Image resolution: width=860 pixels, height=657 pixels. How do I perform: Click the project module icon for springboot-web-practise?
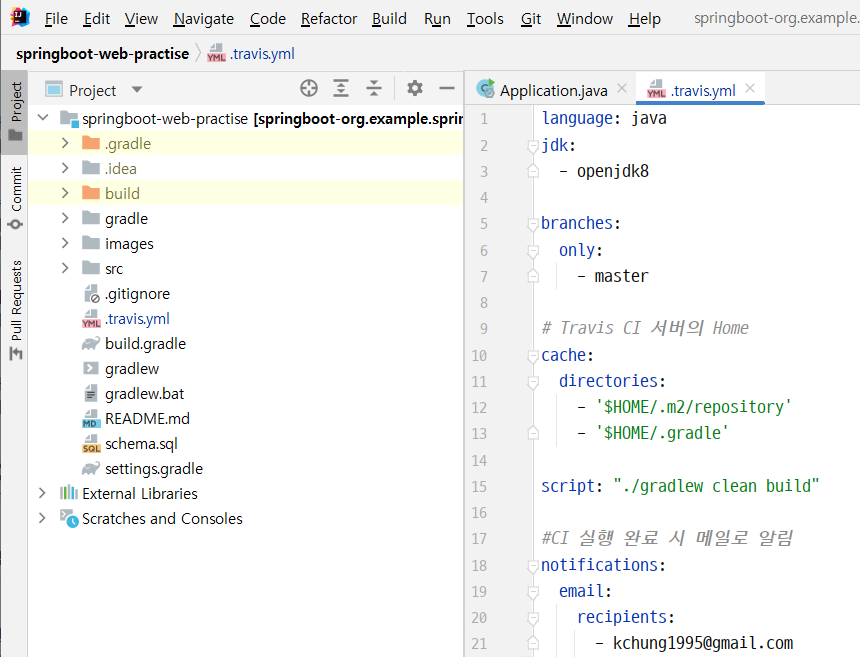coord(69,118)
